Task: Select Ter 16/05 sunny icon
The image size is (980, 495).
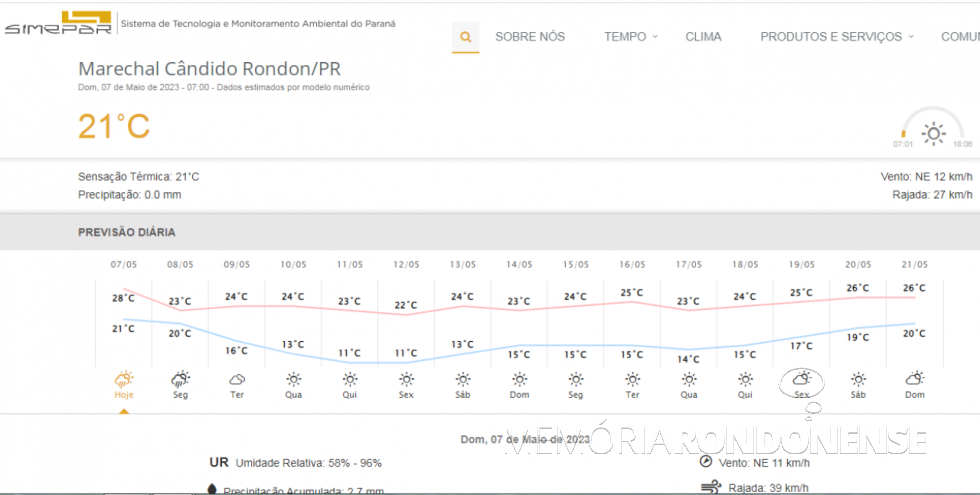Action: [x=632, y=379]
